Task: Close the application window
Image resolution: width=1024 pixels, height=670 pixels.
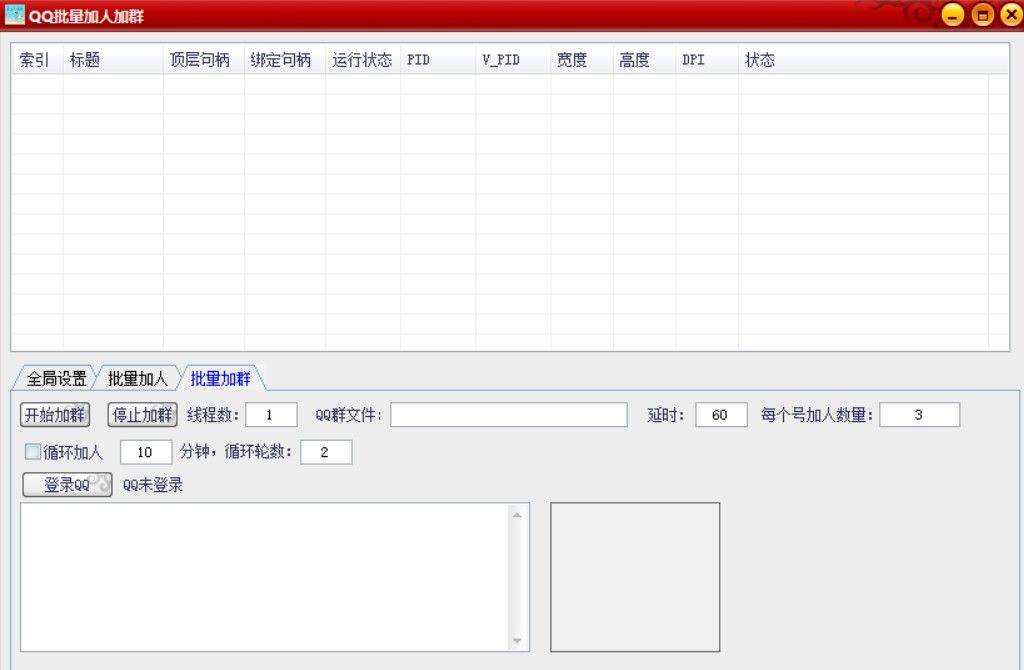Action: (1011, 15)
